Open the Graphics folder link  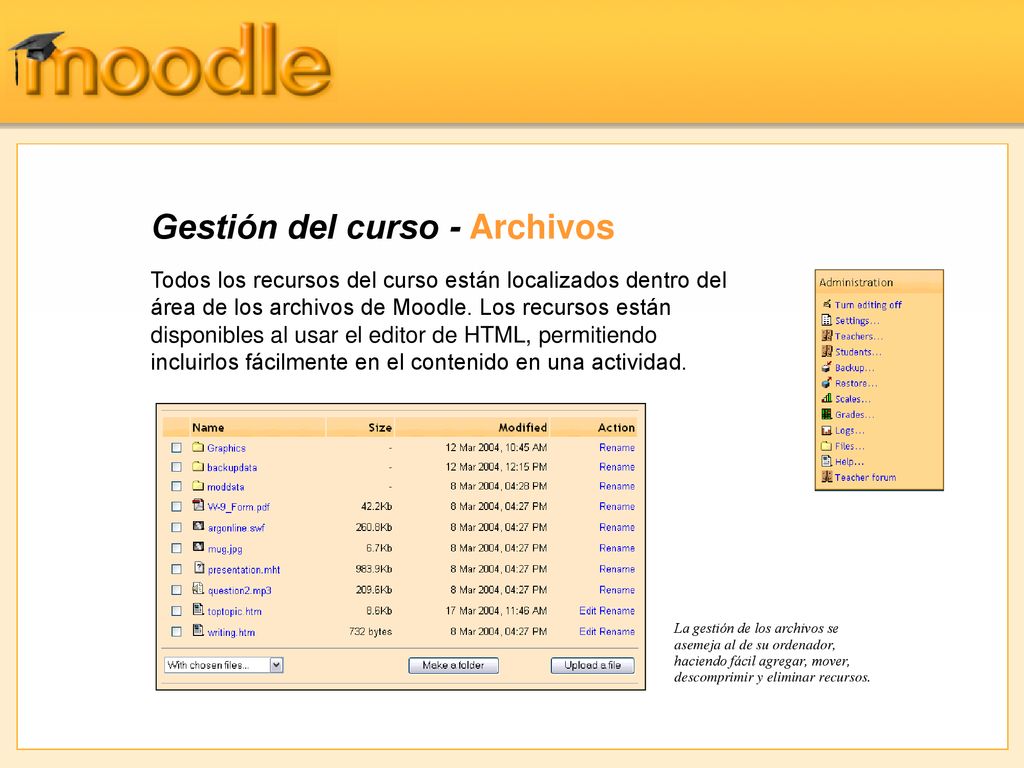click(x=226, y=448)
